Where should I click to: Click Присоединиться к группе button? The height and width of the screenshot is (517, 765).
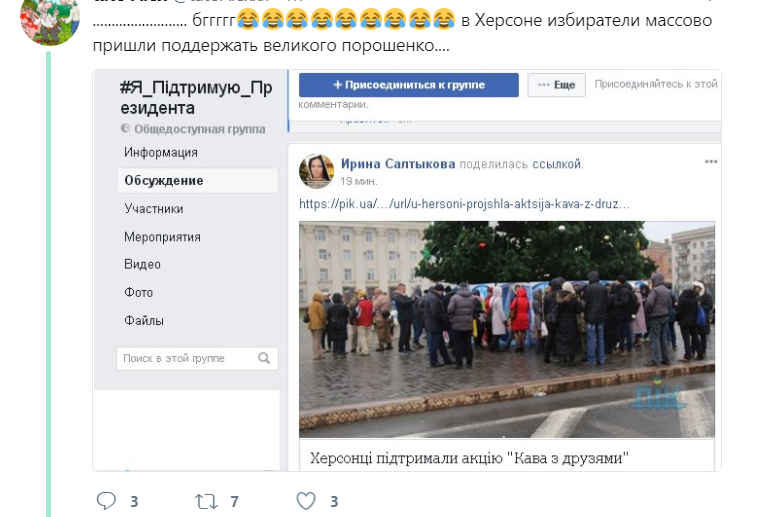pyautogui.click(x=408, y=85)
